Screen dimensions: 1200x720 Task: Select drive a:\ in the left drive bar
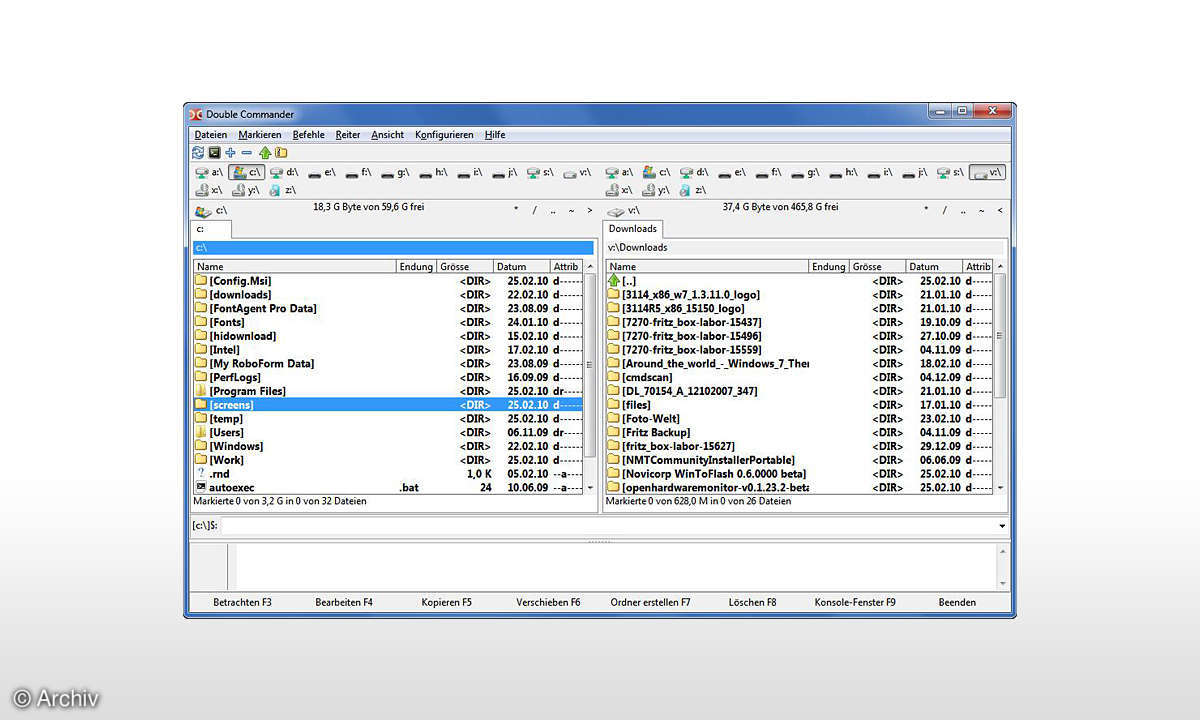pyautogui.click(x=209, y=173)
